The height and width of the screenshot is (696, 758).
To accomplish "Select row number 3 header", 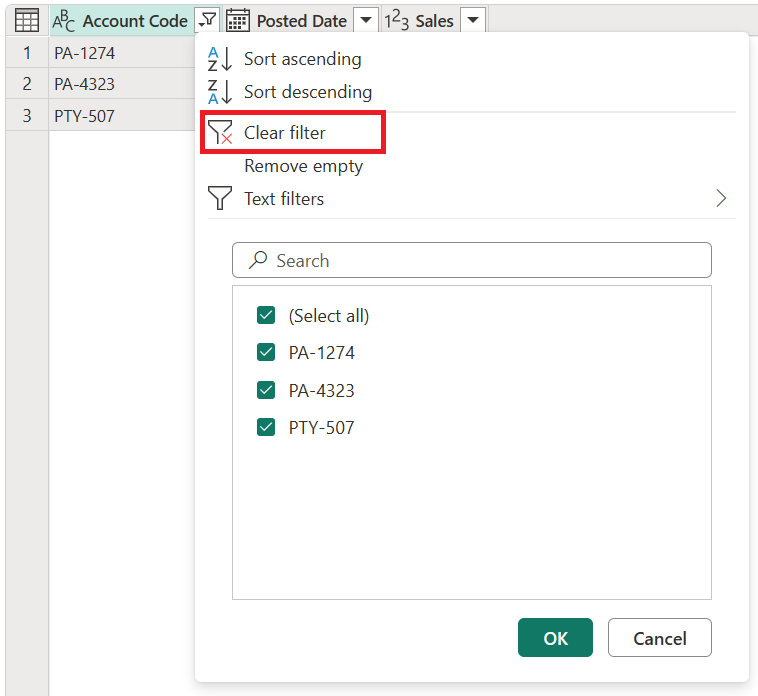I will coord(27,116).
